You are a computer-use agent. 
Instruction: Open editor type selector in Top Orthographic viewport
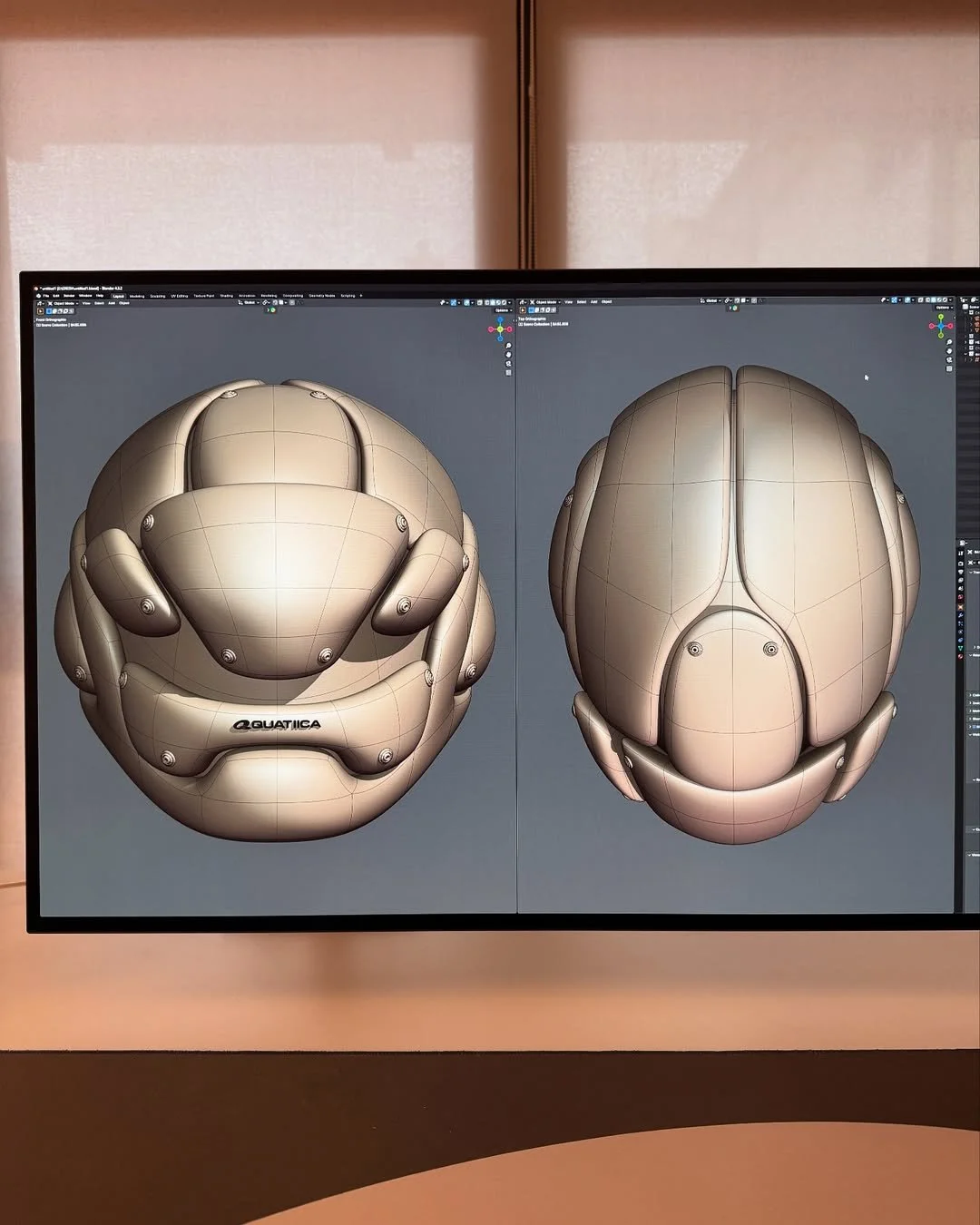coord(522,301)
